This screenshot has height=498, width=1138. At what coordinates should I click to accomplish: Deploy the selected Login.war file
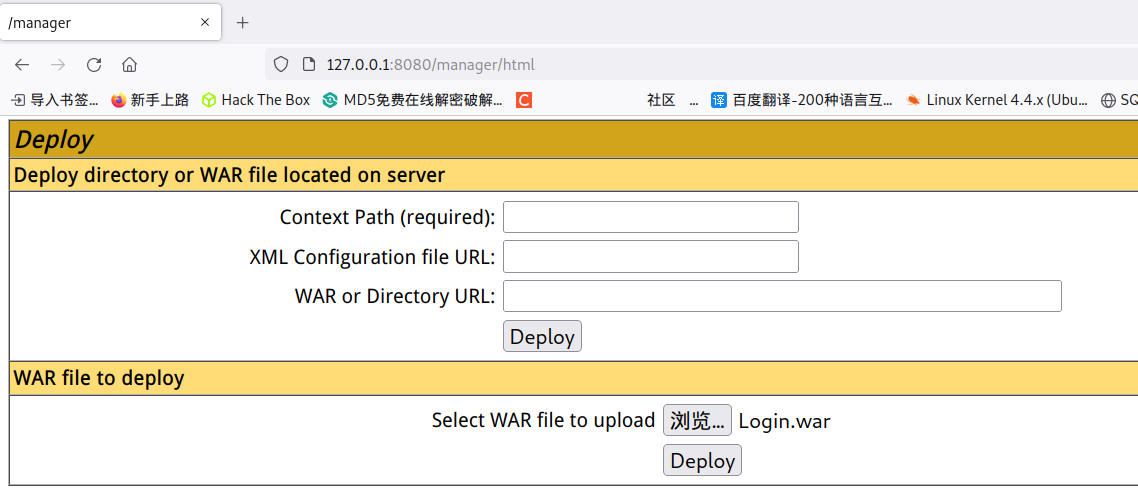point(702,461)
